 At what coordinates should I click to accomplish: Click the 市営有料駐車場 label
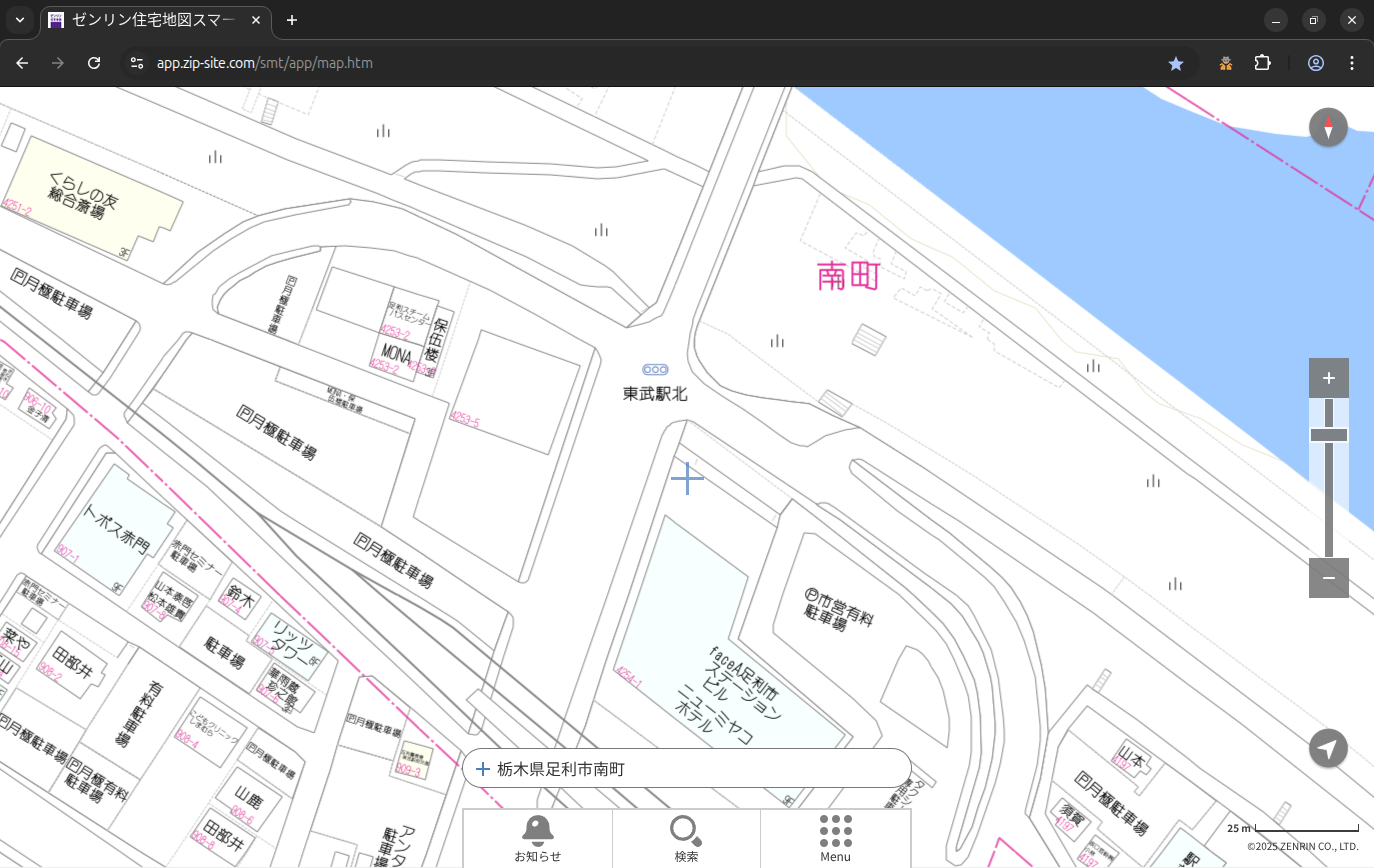pyautogui.click(x=838, y=608)
